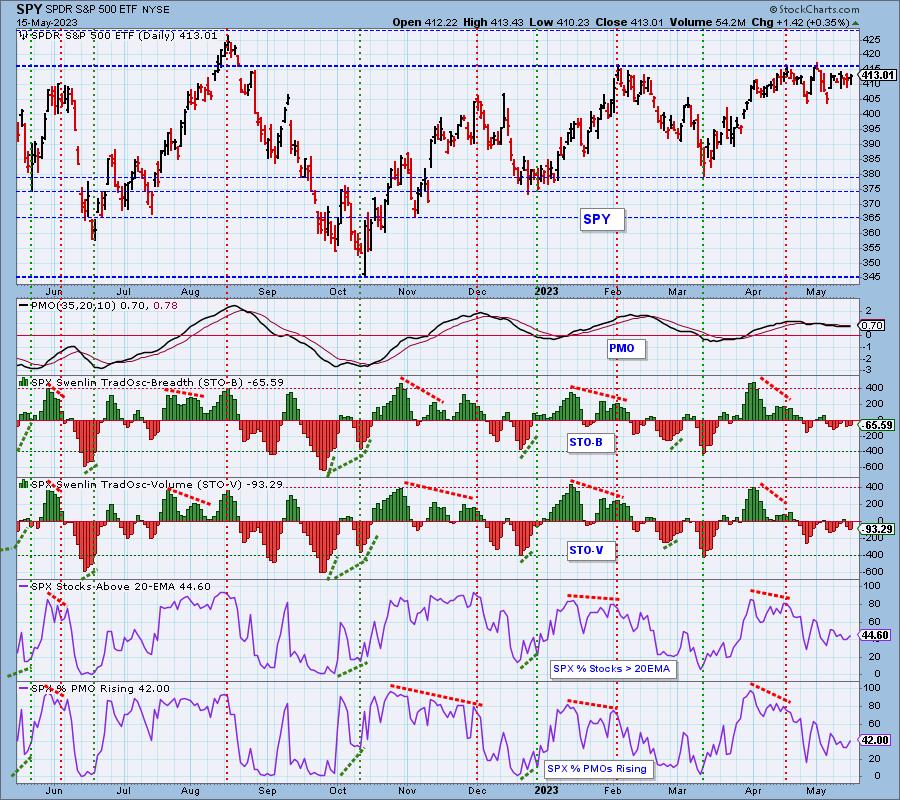Click the purple line marker before SPX Stocks Above 20-EMA
The width and height of the screenshot is (900, 800).
pos(24,587)
